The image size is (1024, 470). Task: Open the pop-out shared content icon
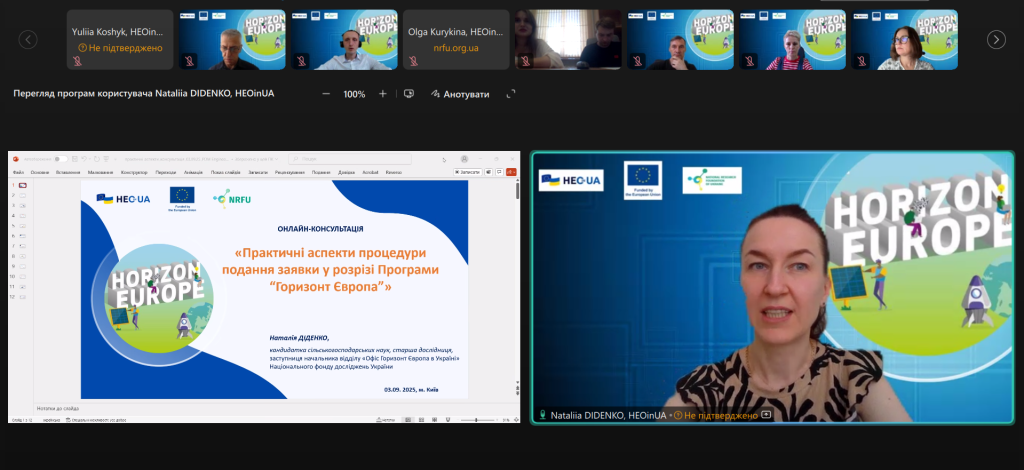tap(409, 94)
